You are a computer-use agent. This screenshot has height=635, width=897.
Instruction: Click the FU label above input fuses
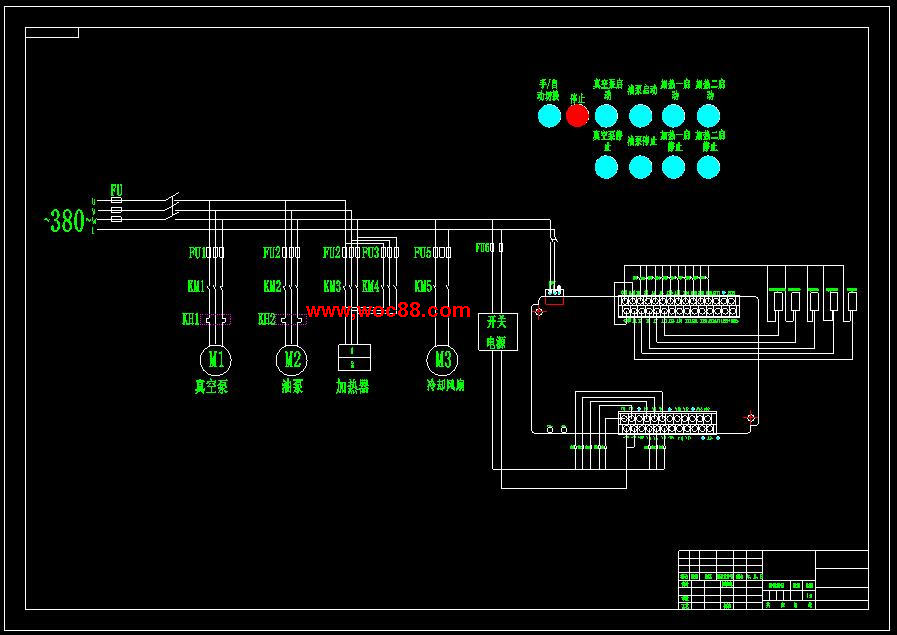point(116,190)
